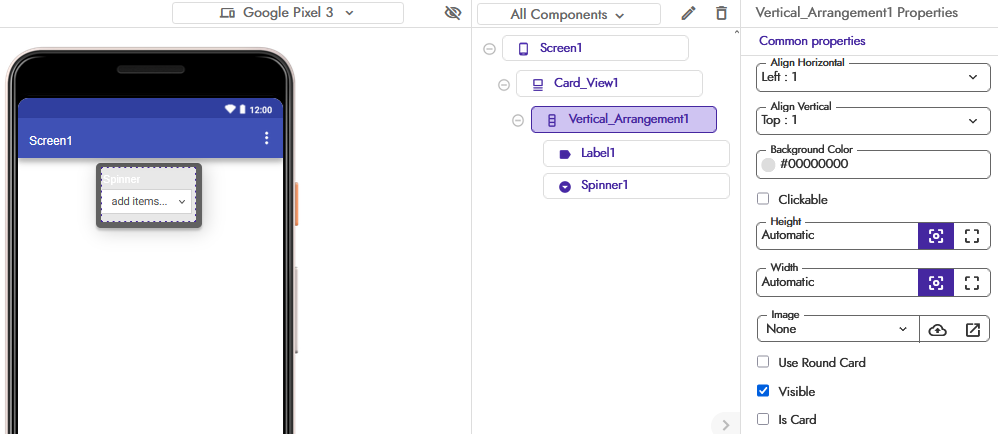Click the upload image cloud icon
The image size is (998, 434).
(x=937, y=329)
